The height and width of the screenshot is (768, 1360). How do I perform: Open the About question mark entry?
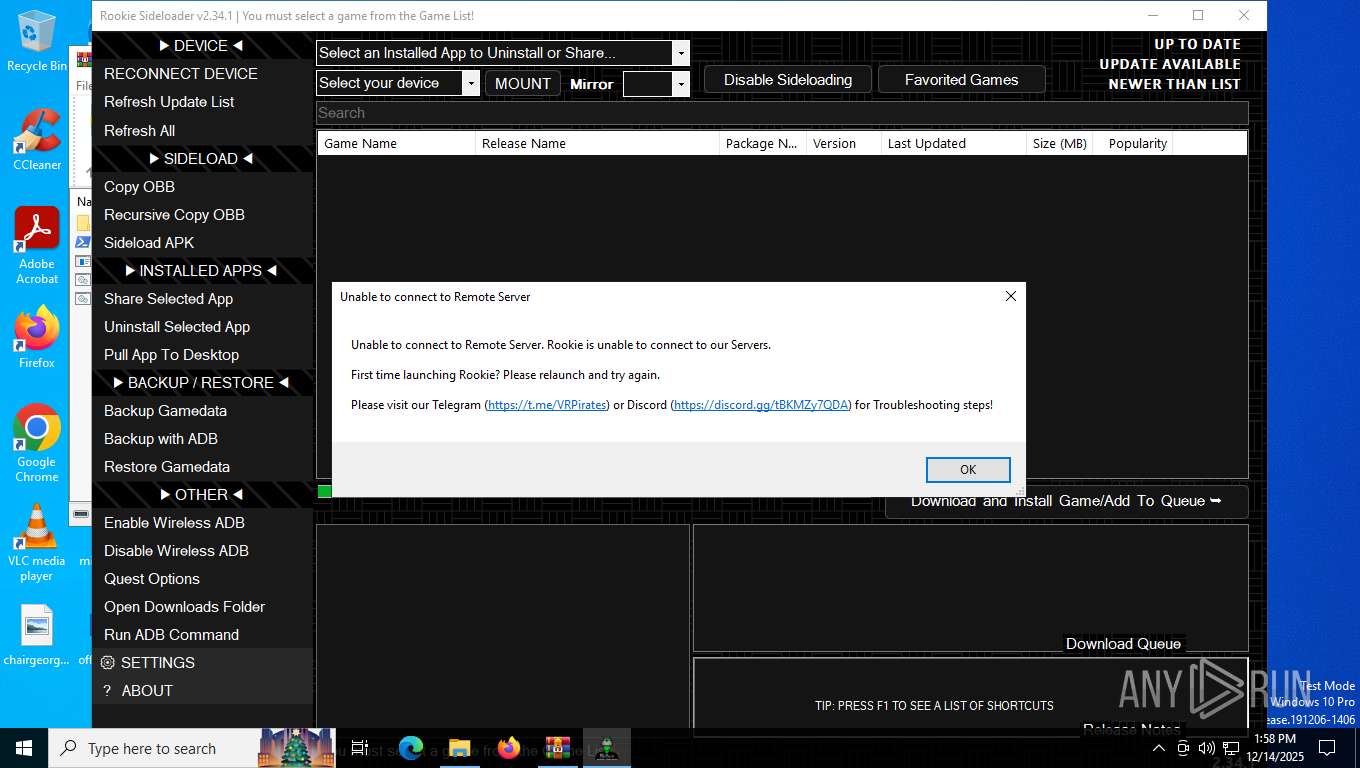click(x=202, y=690)
